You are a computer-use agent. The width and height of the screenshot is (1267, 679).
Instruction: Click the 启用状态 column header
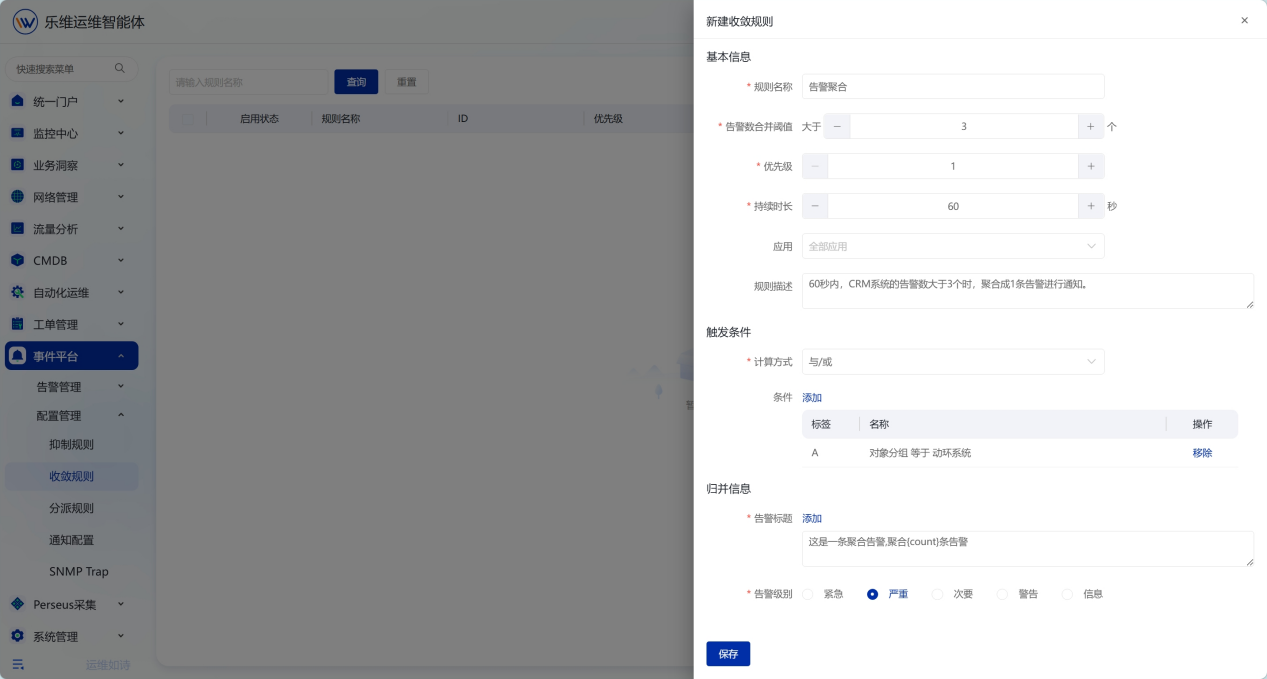[x=259, y=118]
